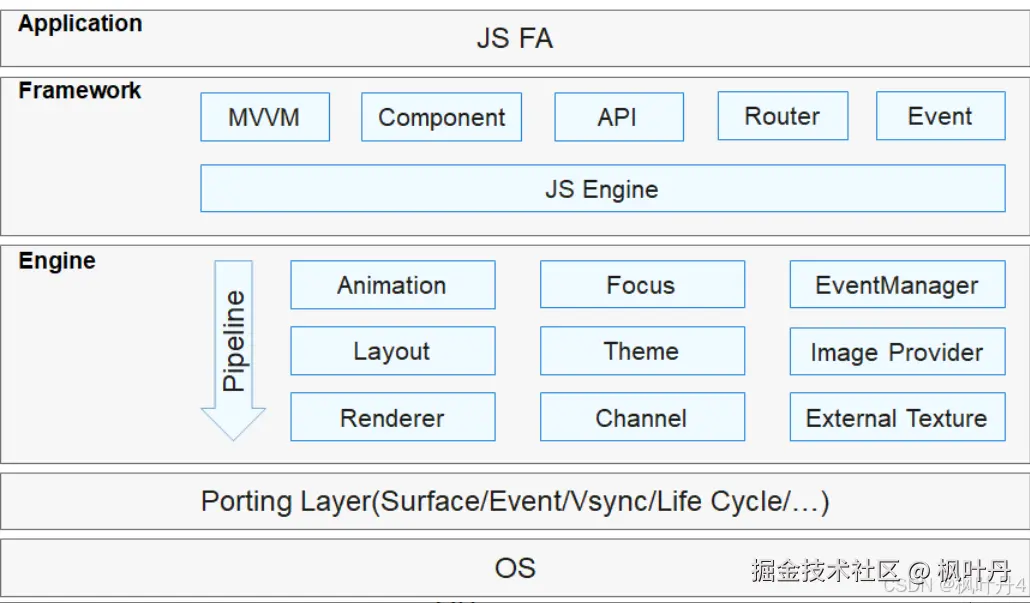
Task: Select the Theme block
Action: [x=641, y=351]
